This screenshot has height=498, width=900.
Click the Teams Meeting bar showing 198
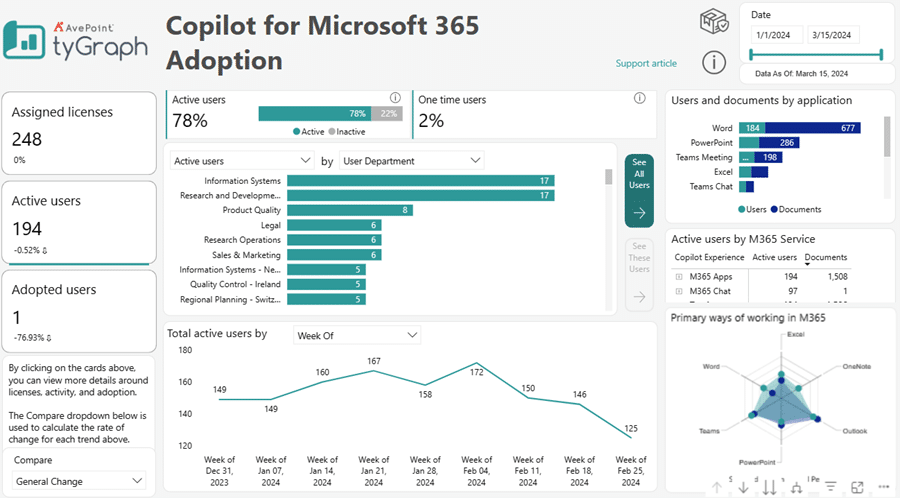click(769, 157)
